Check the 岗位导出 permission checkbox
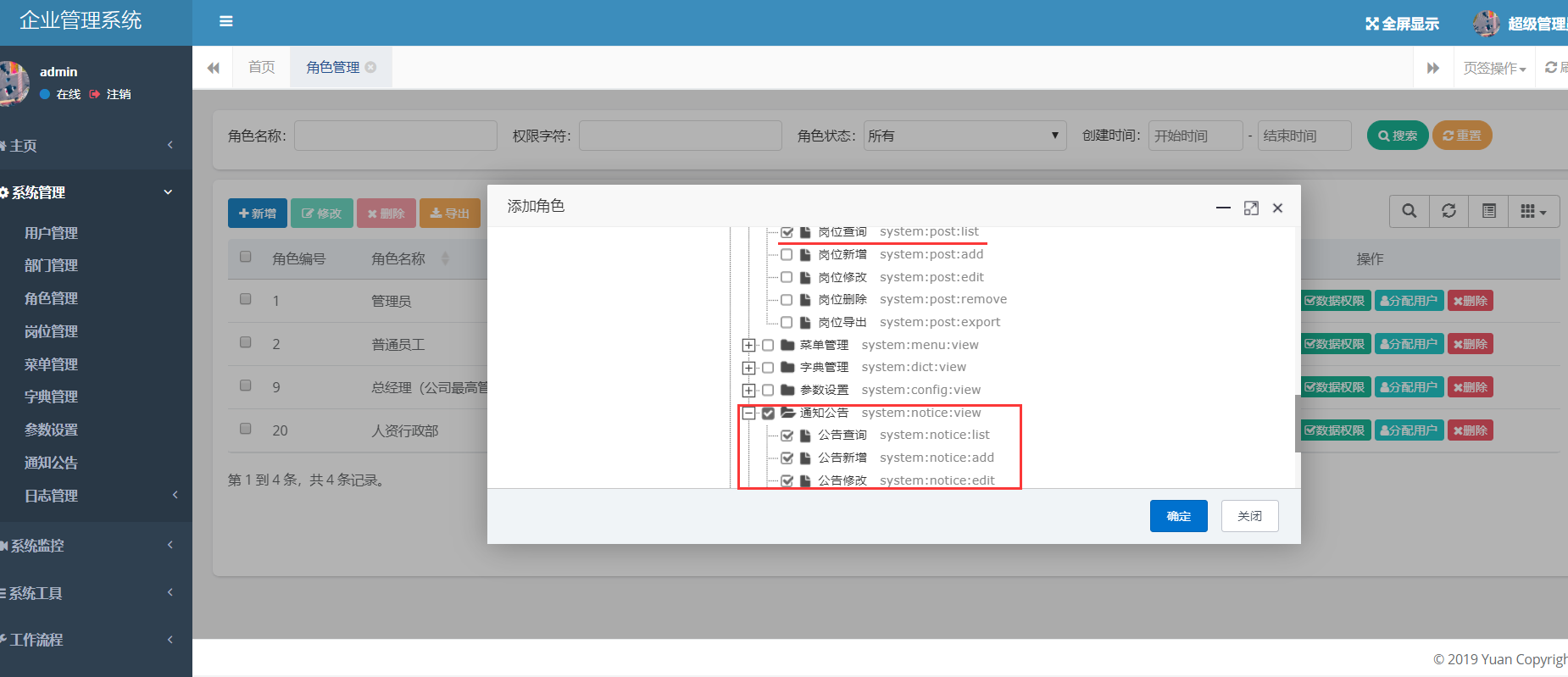 (x=787, y=322)
